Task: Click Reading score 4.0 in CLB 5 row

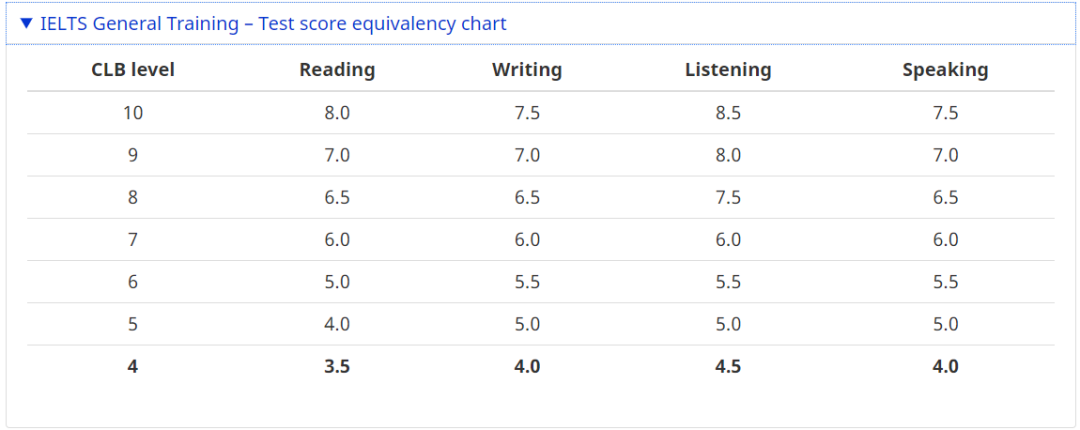Action: pyautogui.click(x=338, y=324)
